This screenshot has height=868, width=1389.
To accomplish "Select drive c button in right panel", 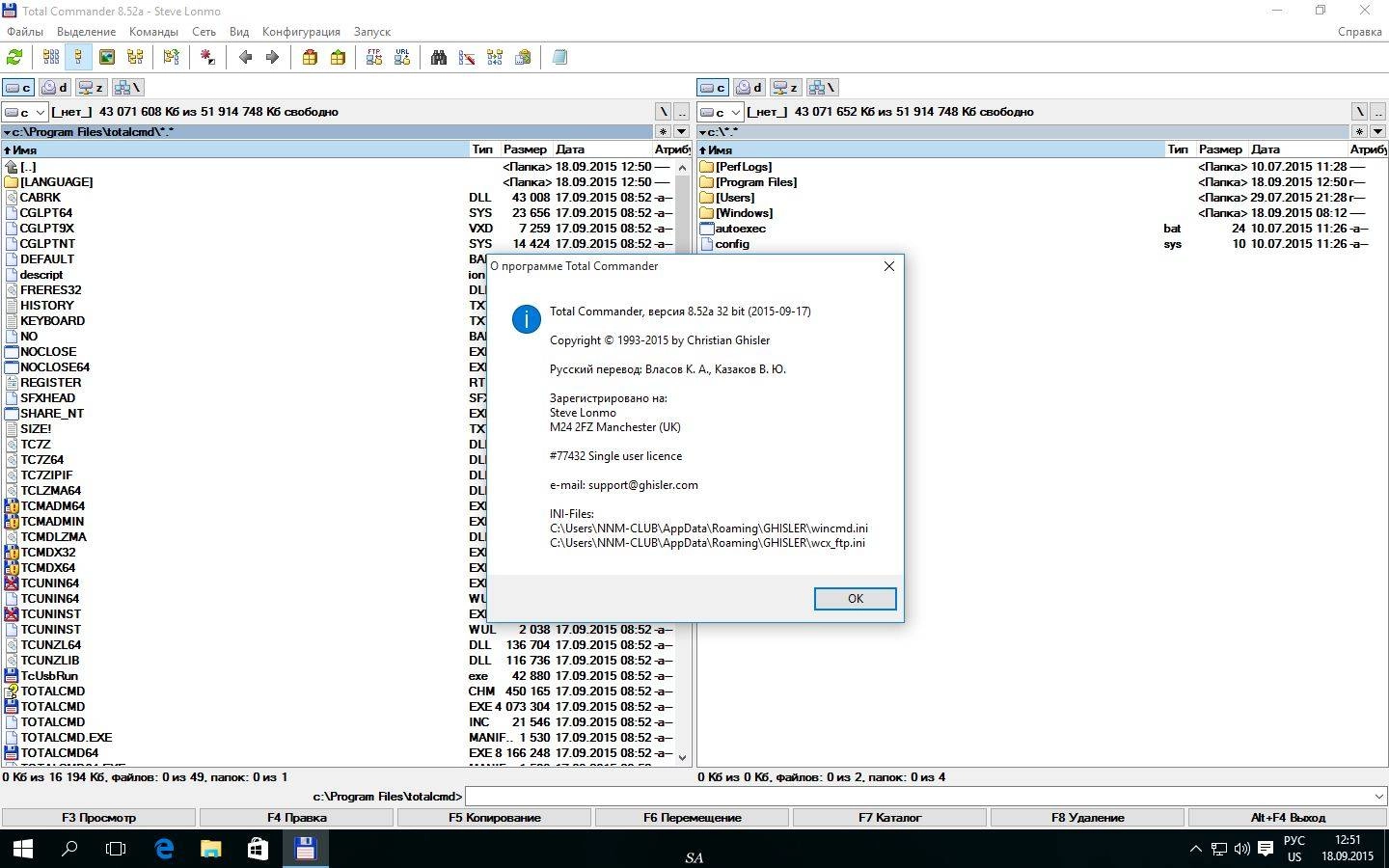I will pos(714,88).
